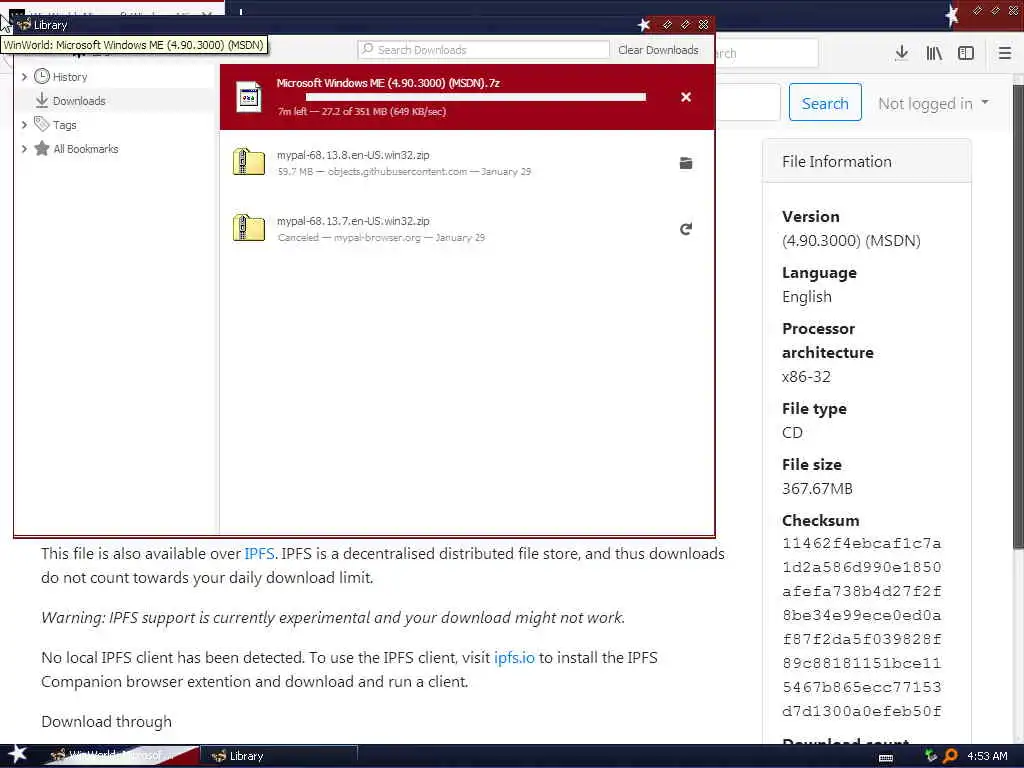Expand the Tags tree node
The width and height of the screenshot is (1024, 768).
24,124
